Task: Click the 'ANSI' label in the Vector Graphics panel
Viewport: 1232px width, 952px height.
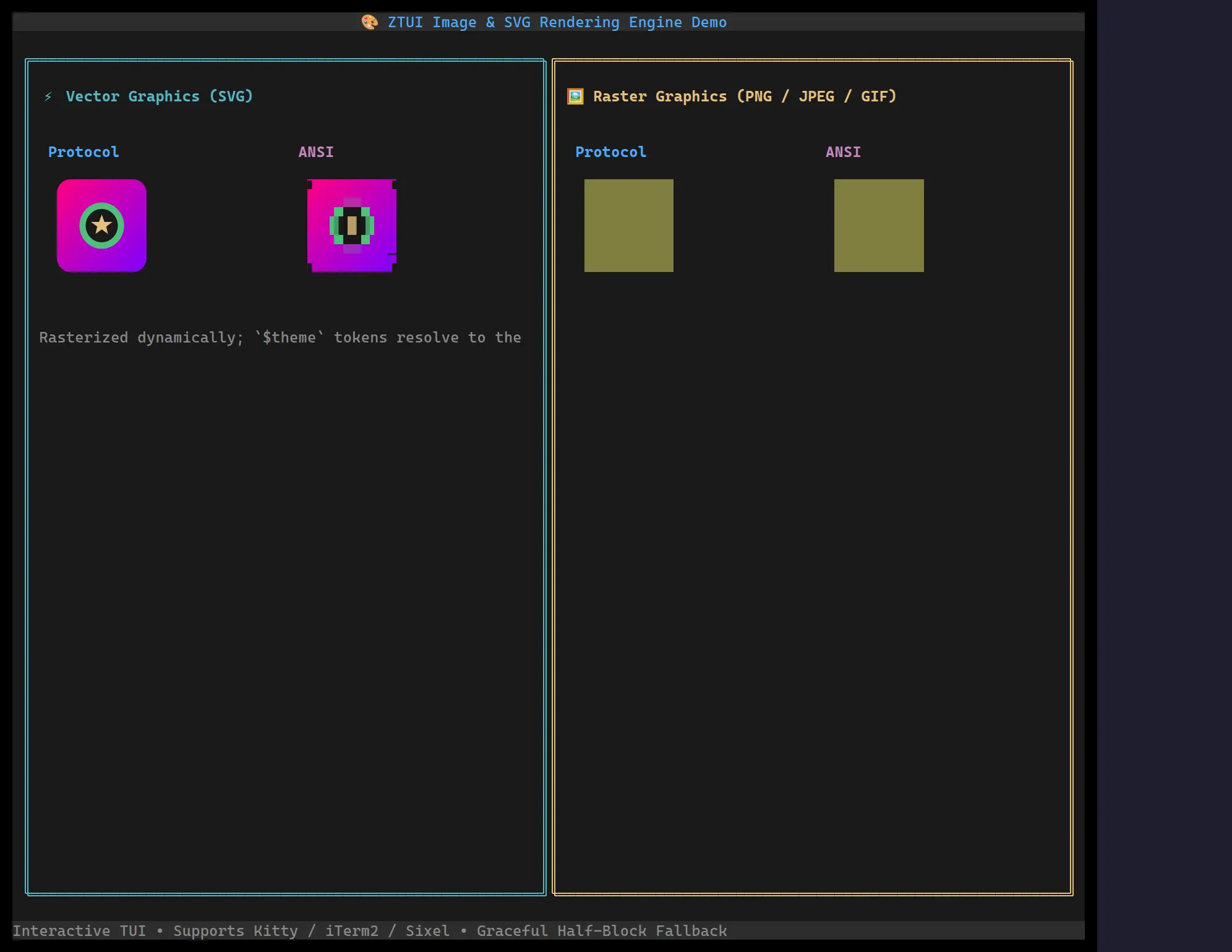Action: click(316, 152)
